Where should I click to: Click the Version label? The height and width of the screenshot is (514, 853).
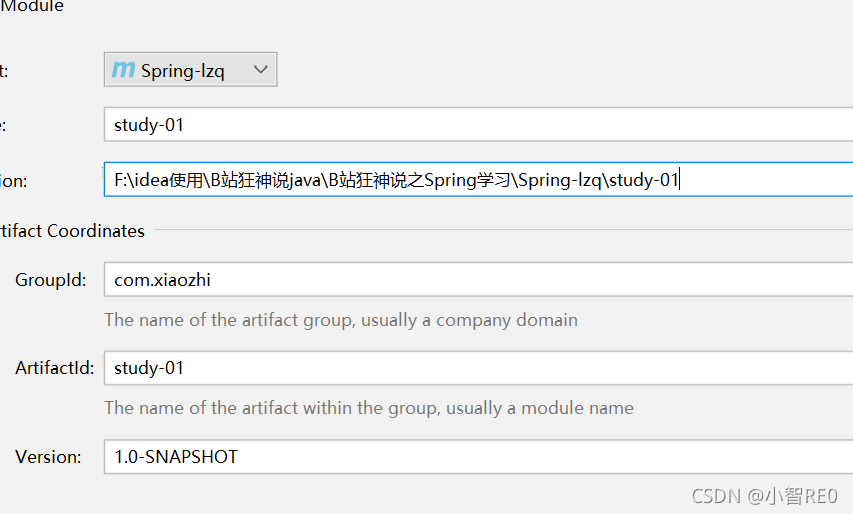[x=48, y=457]
